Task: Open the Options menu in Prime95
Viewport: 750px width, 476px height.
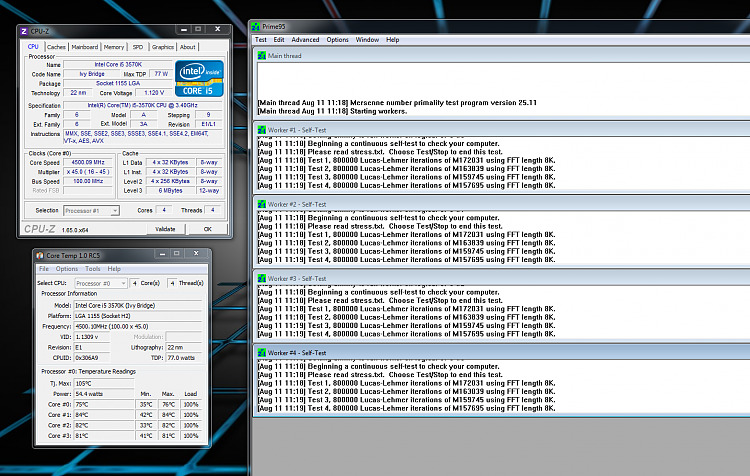Action: pyautogui.click(x=337, y=40)
